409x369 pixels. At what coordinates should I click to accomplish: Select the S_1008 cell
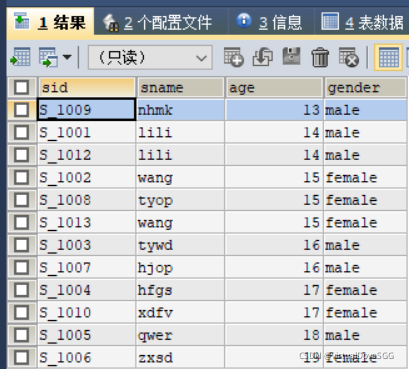click(x=86, y=200)
